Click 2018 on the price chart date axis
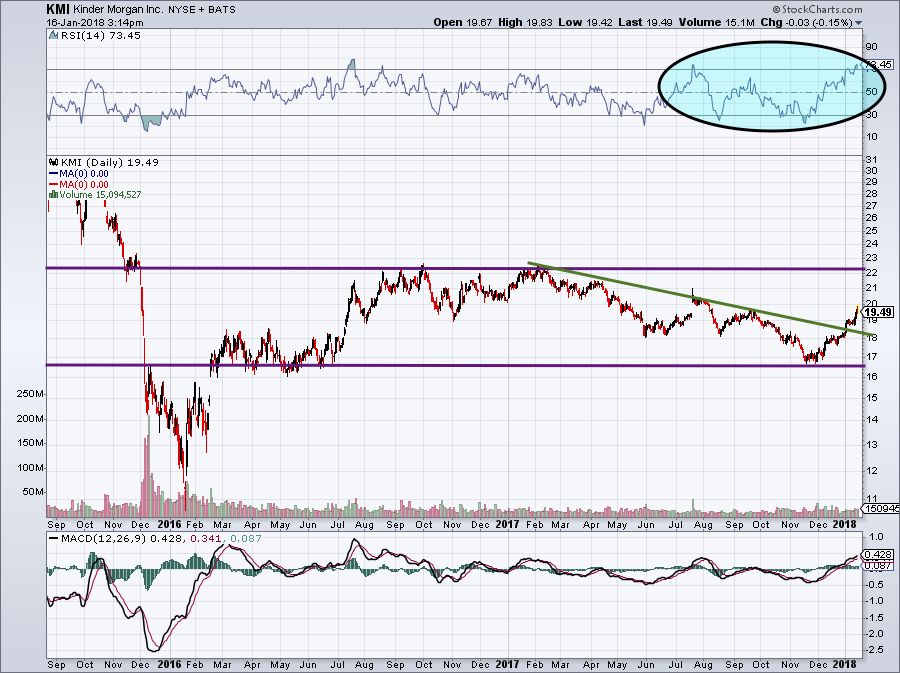900x673 pixels. click(x=844, y=524)
